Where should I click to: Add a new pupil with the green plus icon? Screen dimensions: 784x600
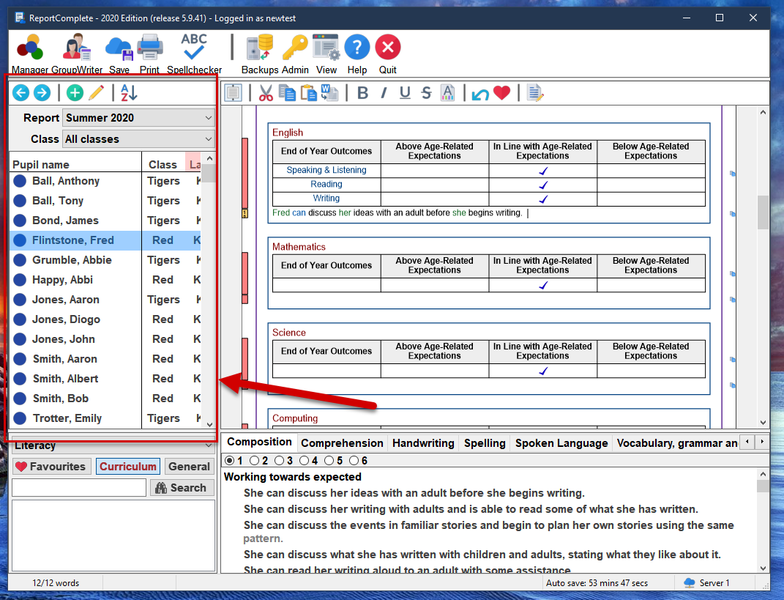click(x=75, y=92)
